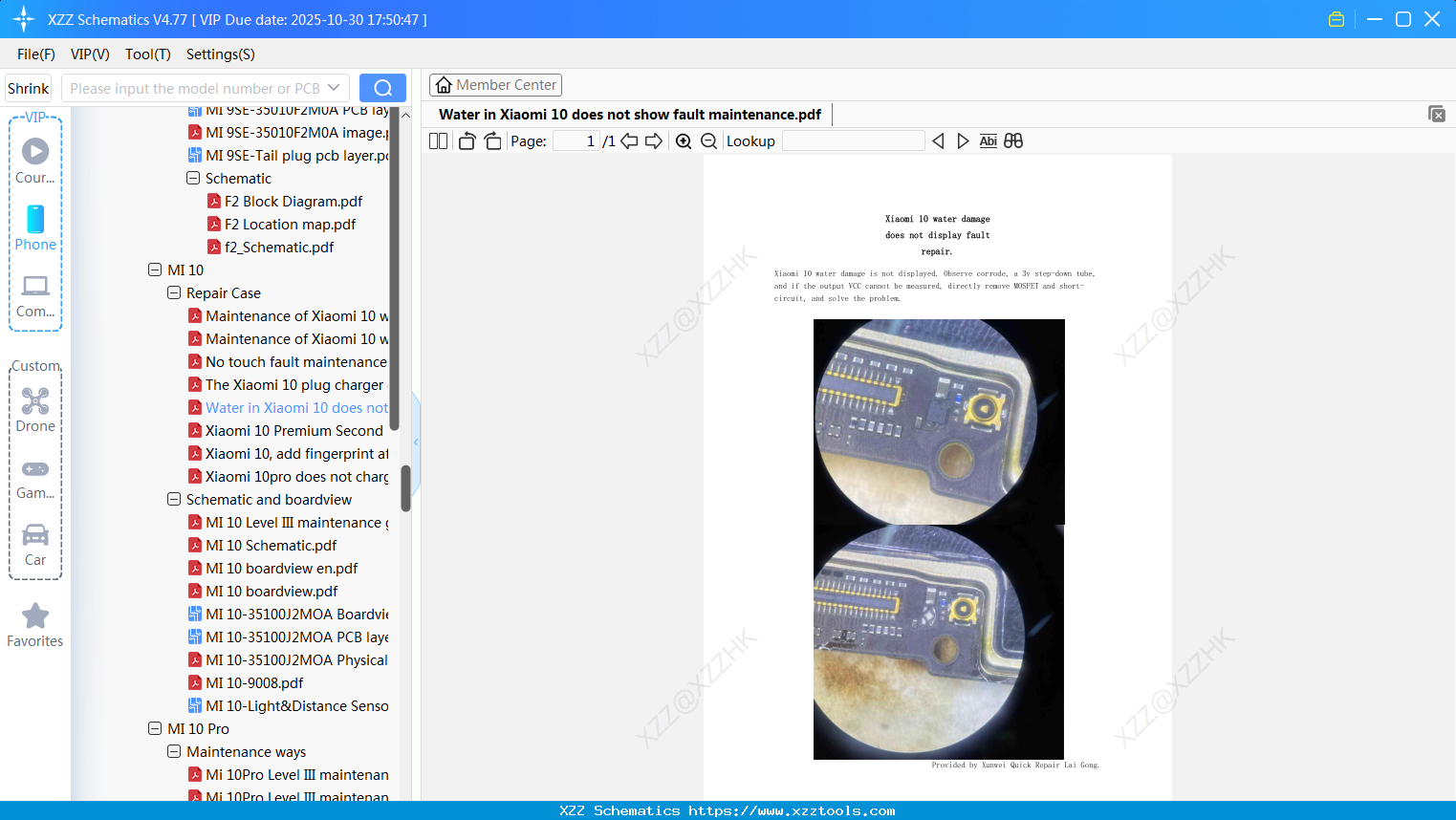This screenshot has width=1456, height=820.
Task: Open the Settings(S) menu
Action: (x=221, y=54)
